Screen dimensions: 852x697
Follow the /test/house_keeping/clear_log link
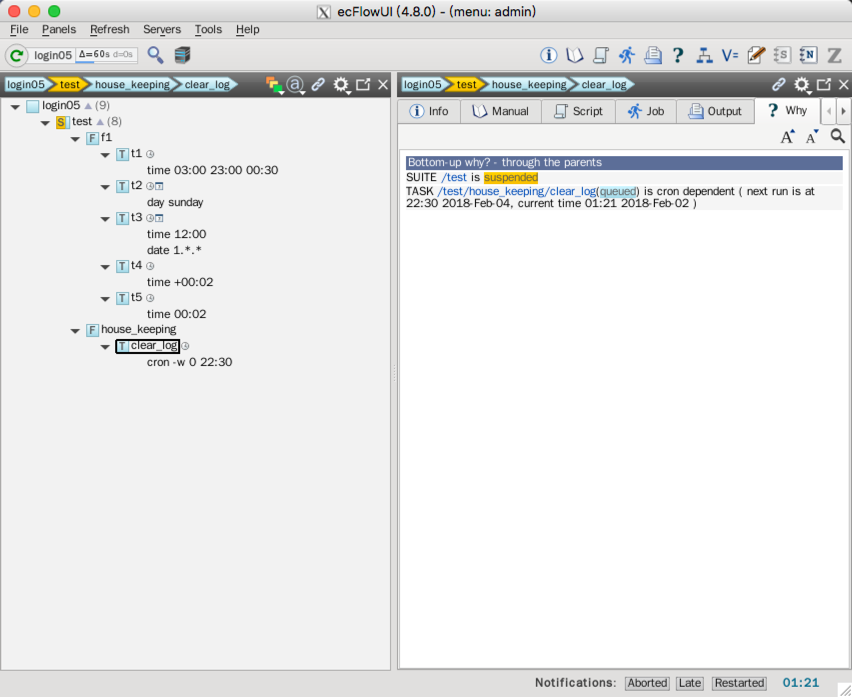click(516, 191)
